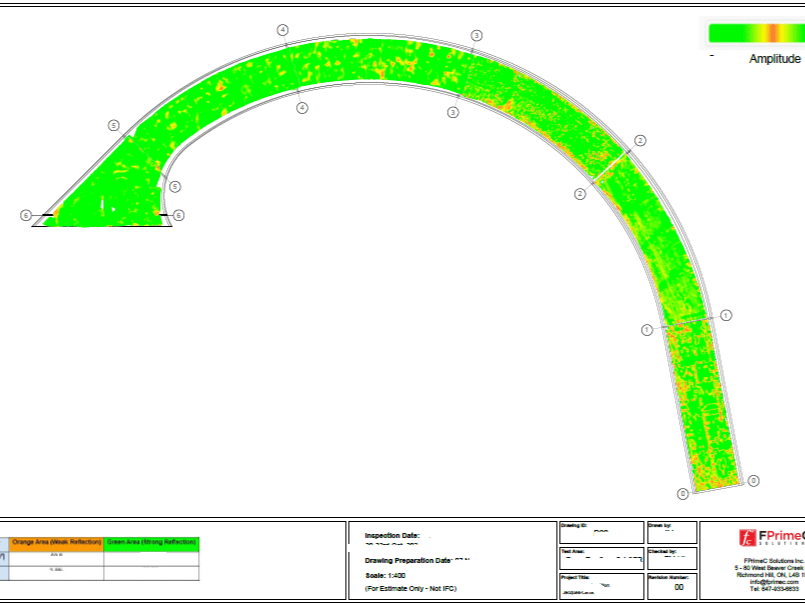The image size is (805, 604).
Task: Click circled marker 5 on the left
Action: pyautogui.click(x=113, y=124)
